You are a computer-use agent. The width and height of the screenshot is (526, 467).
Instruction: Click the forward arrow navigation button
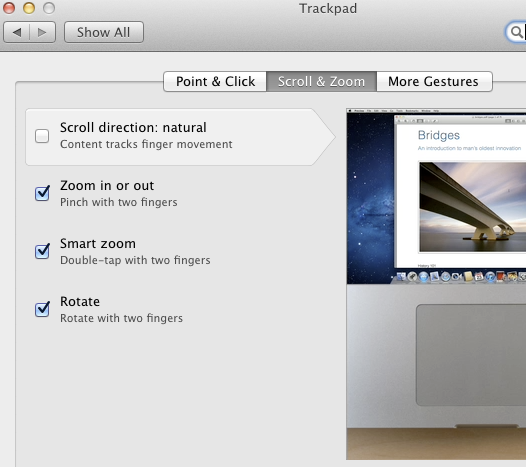43,32
